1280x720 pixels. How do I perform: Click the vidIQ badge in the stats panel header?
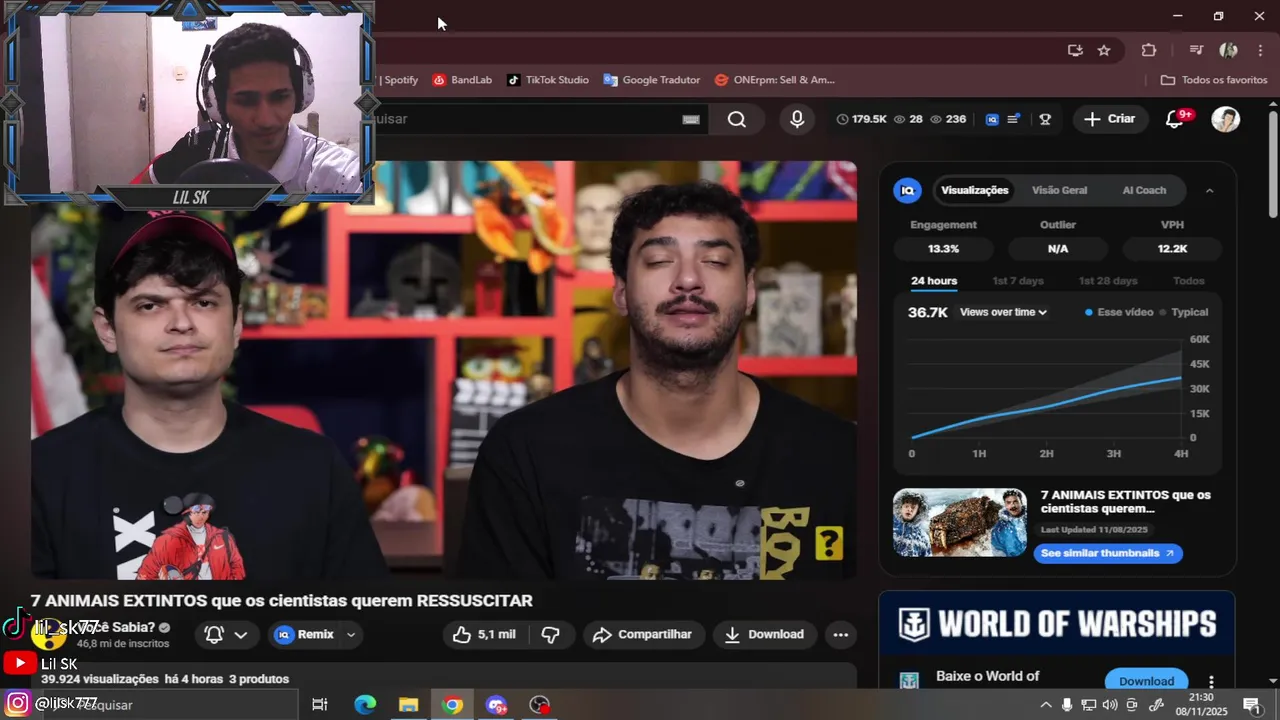[x=907, y=190]
